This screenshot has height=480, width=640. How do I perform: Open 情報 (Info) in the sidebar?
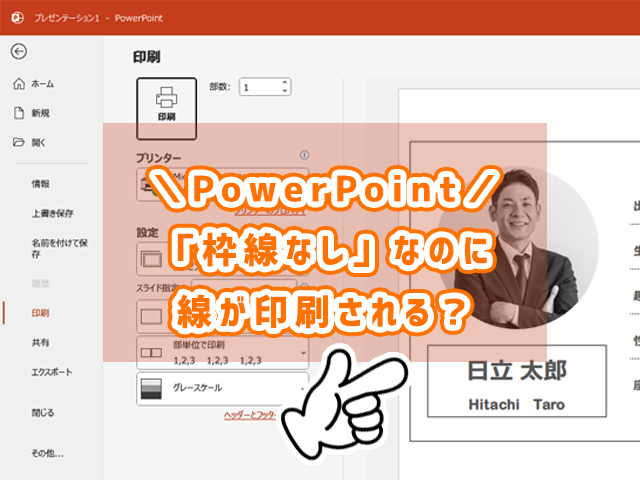pyautogui.click(x=40, y=184)
